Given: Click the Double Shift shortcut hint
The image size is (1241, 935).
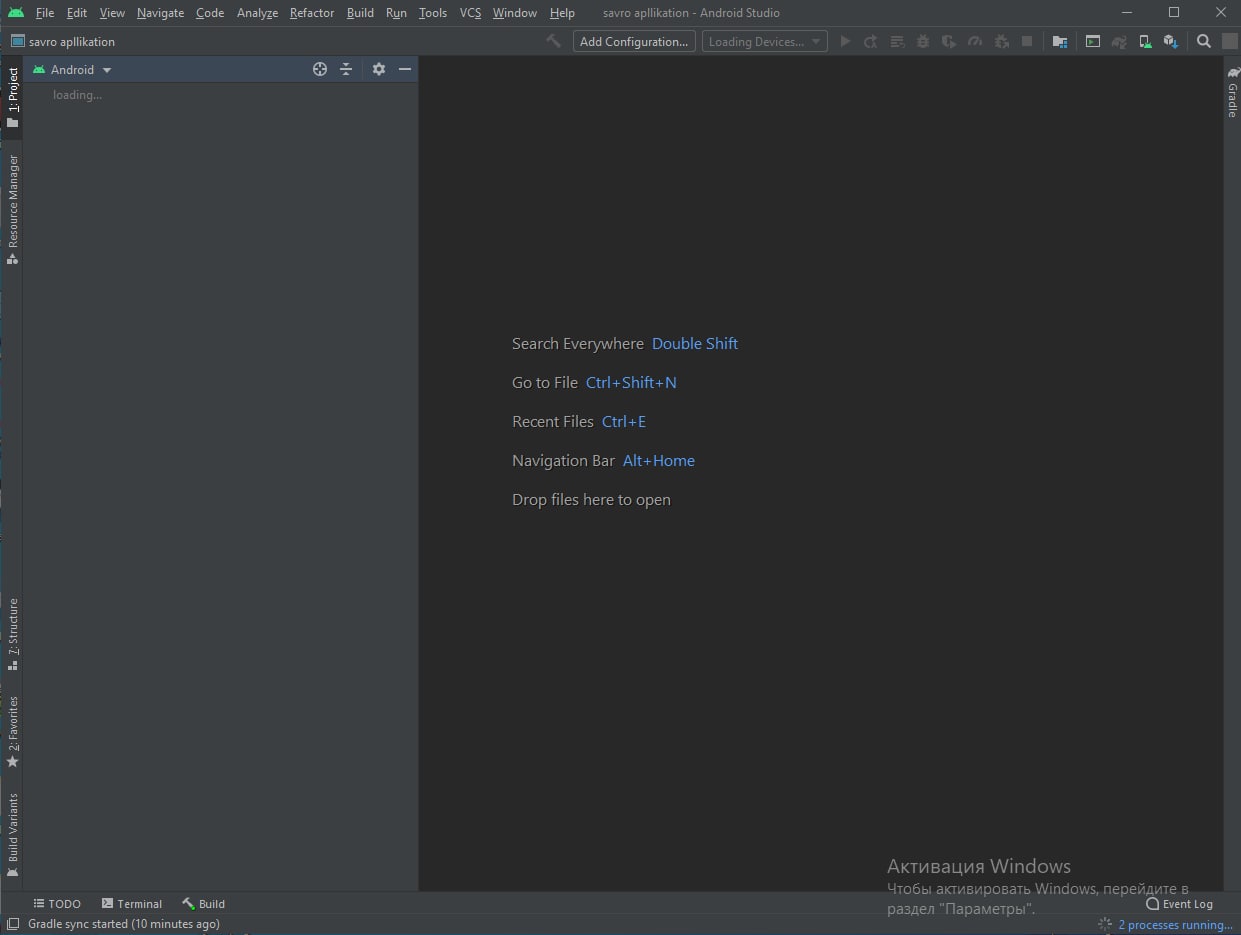Looking at the screenshot, I should coord(695,343).
